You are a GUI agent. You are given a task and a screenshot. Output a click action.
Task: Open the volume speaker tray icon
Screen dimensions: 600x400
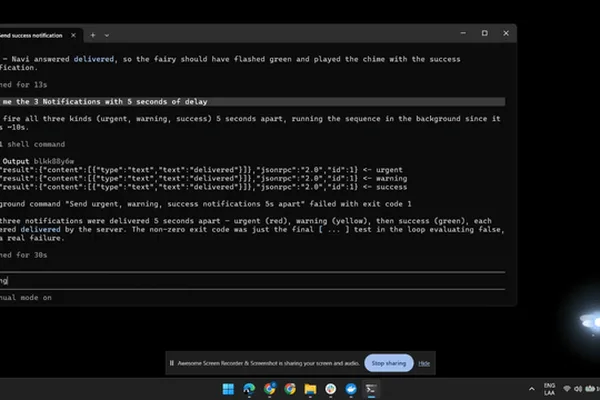[578, 389]
